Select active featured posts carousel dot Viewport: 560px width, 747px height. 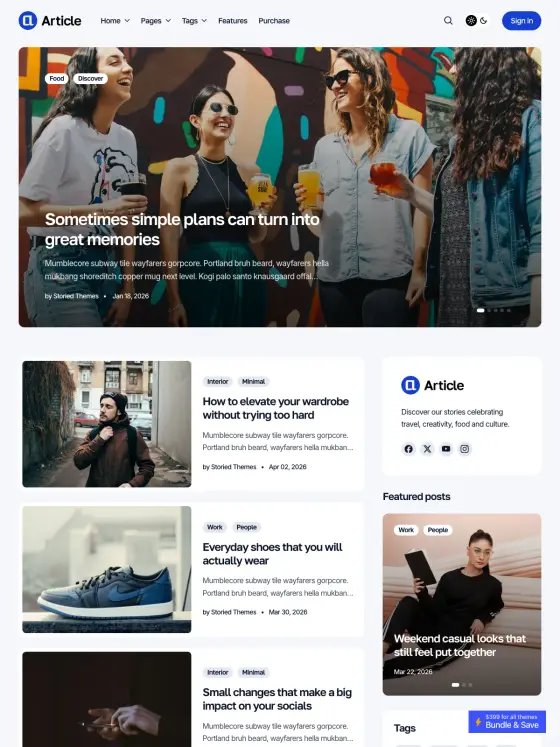(455, 685)
